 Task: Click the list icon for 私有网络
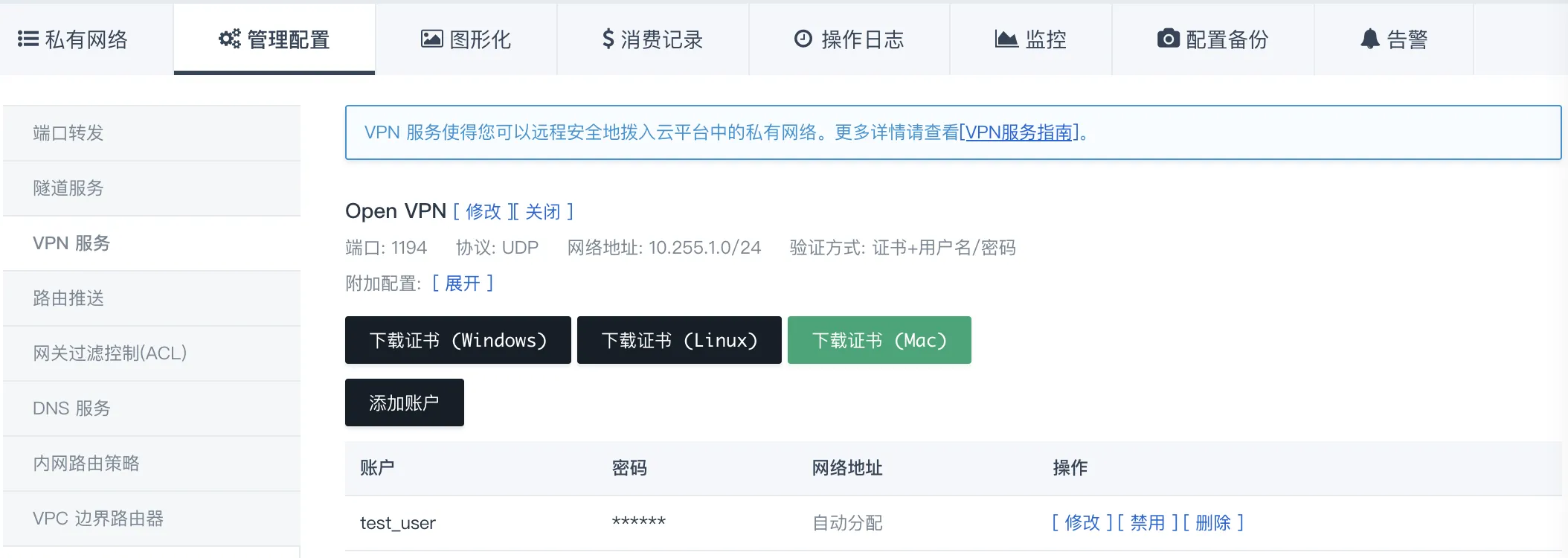coord(28,39)
